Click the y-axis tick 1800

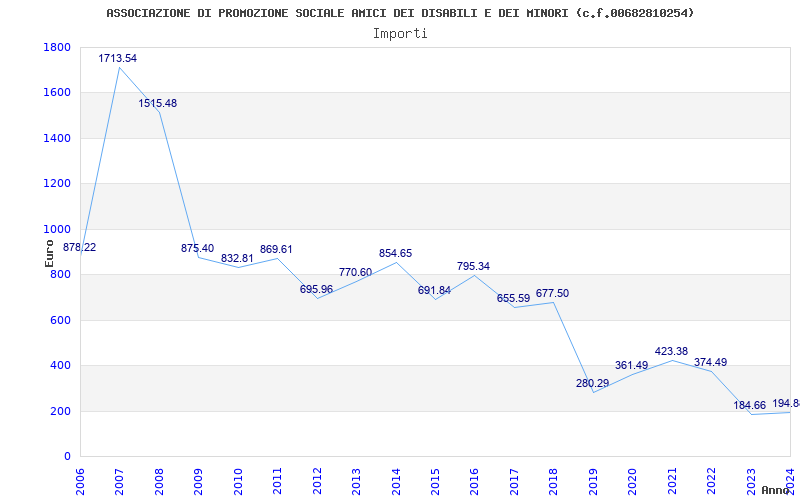pos(57,47)
